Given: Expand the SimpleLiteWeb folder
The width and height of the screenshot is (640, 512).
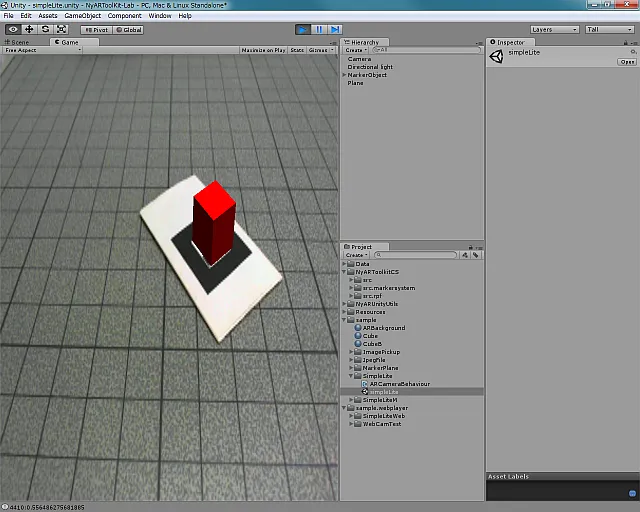Looking at the screenshot, I should 351,416.
